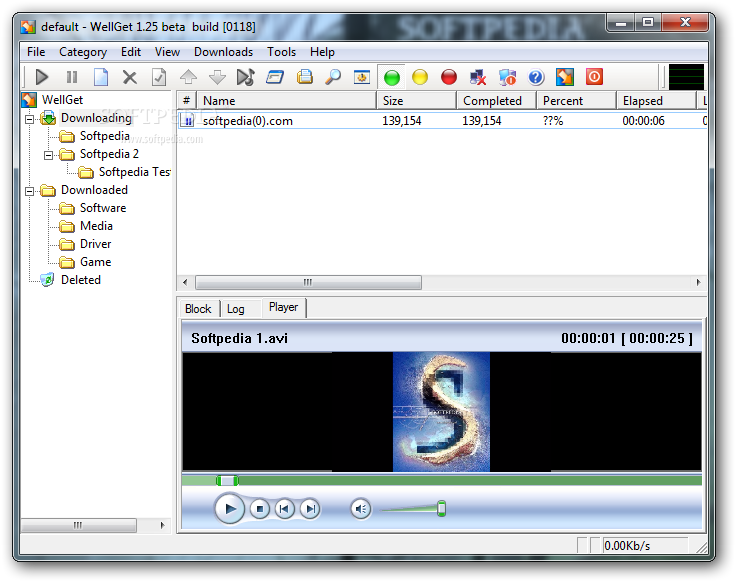736x582 pixels.
Task: Click download list horizontal scrollbar right arrow
Action: click(x=698, y=283)
